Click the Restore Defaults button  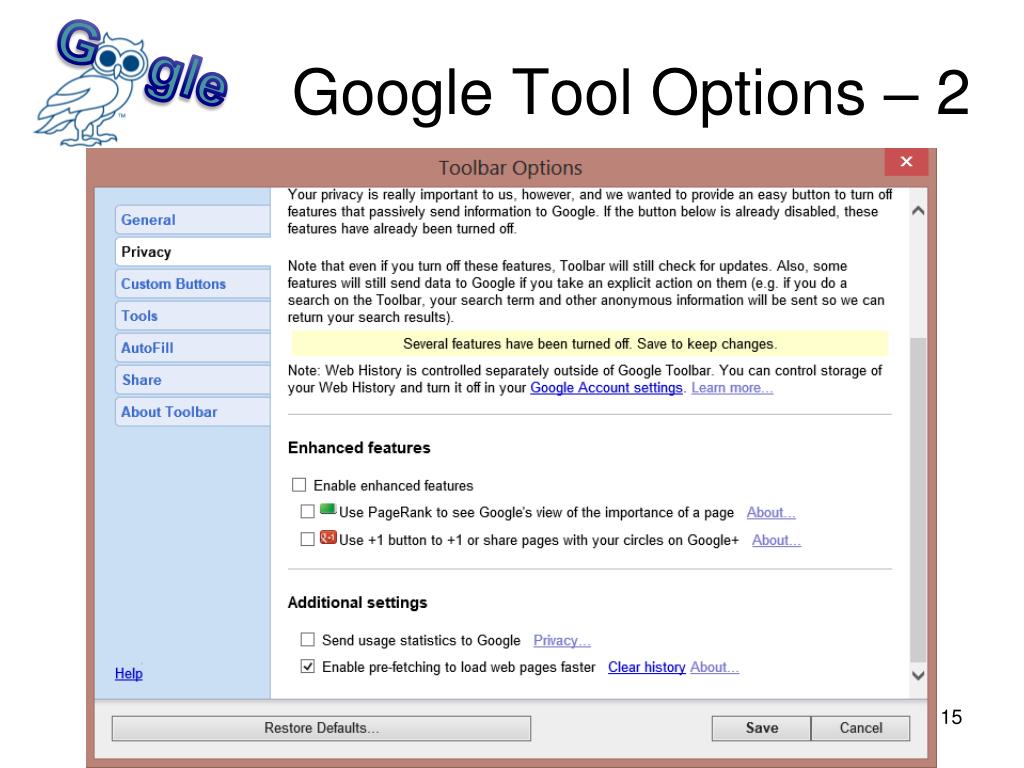(x=321, y=728)
